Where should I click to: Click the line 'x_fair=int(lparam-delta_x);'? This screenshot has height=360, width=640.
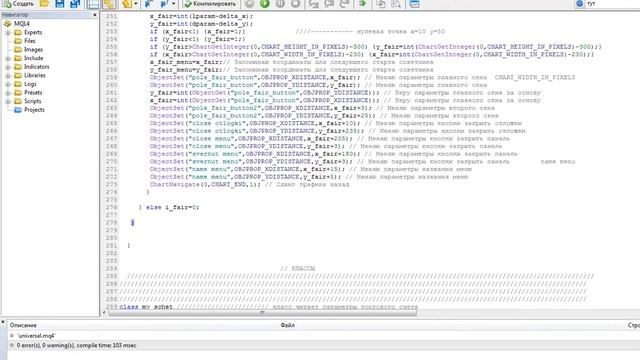coord(201,16)
